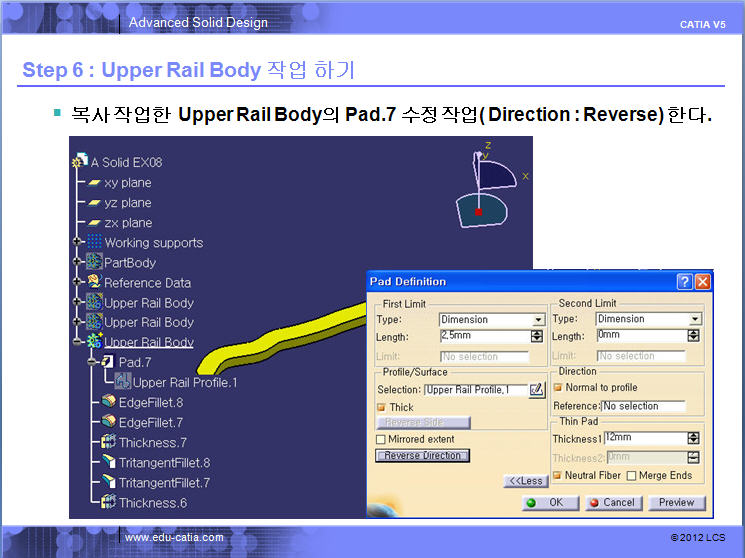Adjust First Limit Length spinner arrows
This screenshot has height=558, width=745.
[x=537, y=337]
